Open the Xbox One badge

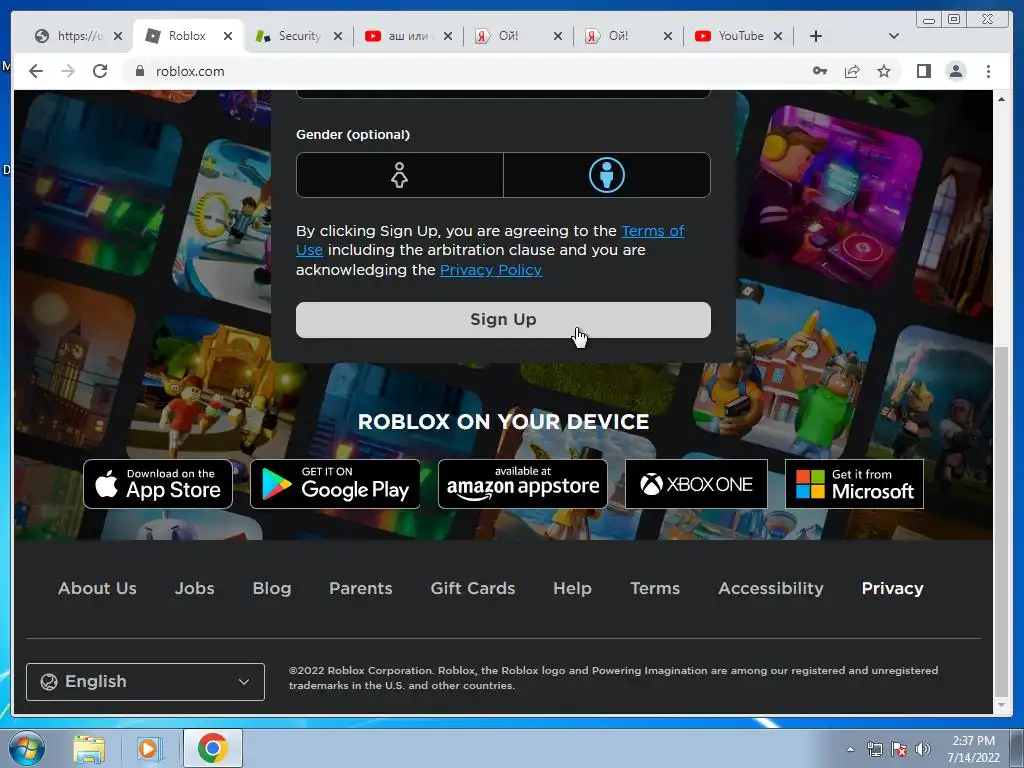click(x=696, y=484)
